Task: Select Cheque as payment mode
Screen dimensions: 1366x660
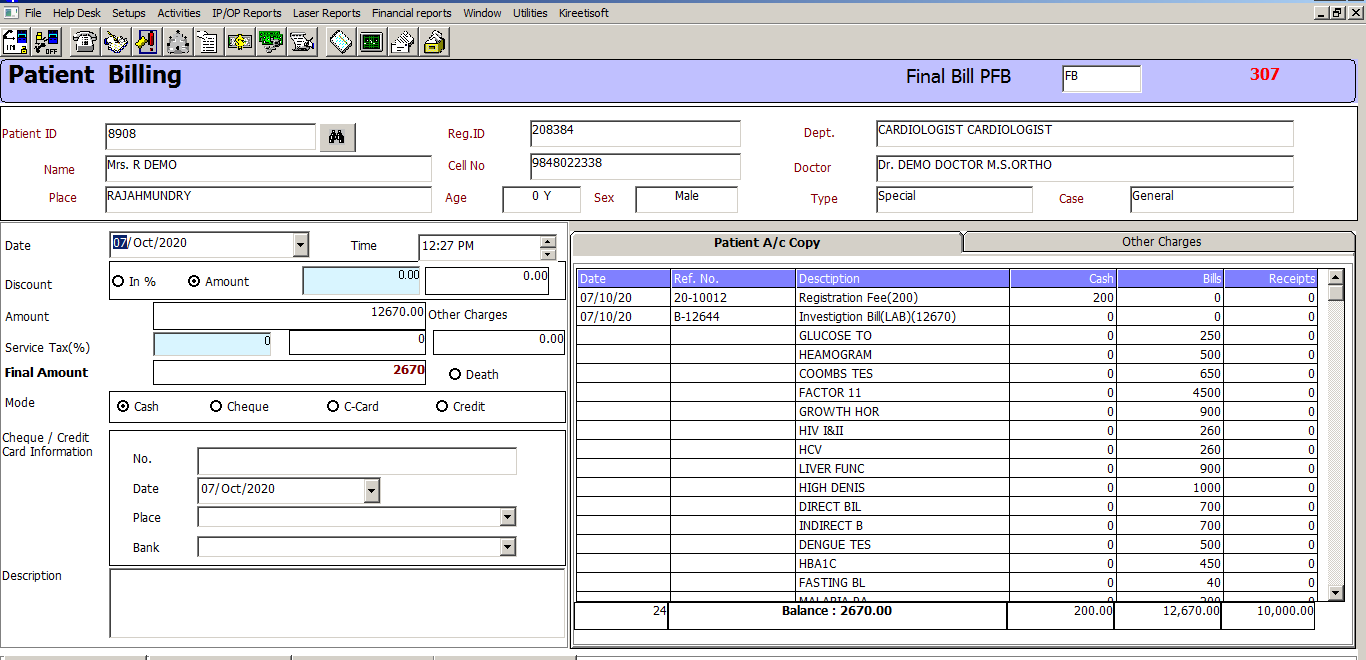Action: pos(216,407)
